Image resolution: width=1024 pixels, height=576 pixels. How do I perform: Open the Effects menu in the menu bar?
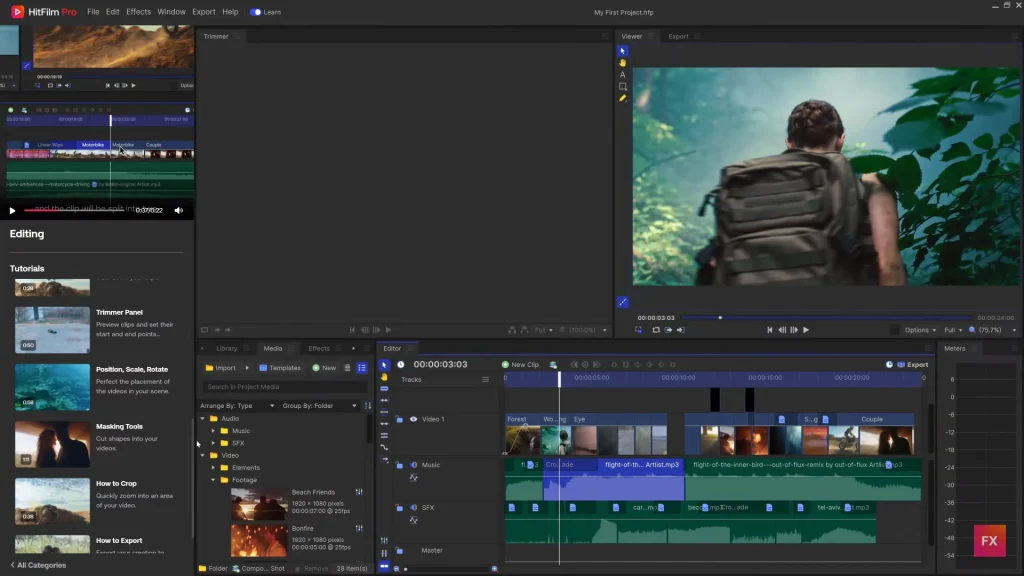point(138,12)
